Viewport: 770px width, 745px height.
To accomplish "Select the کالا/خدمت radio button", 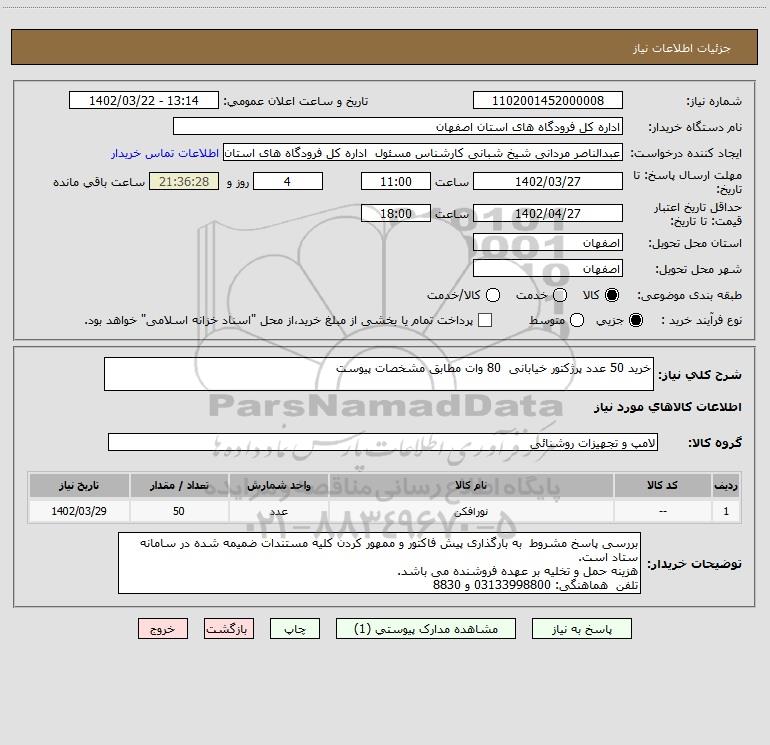I will tap(493, 295).
